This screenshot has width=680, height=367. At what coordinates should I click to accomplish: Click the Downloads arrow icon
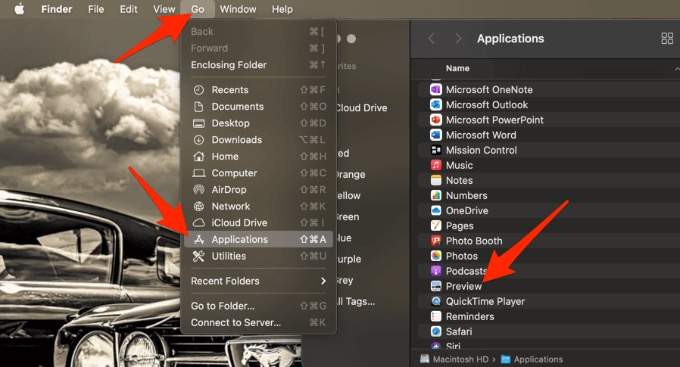pyautogui.click(x=199, y=140)
